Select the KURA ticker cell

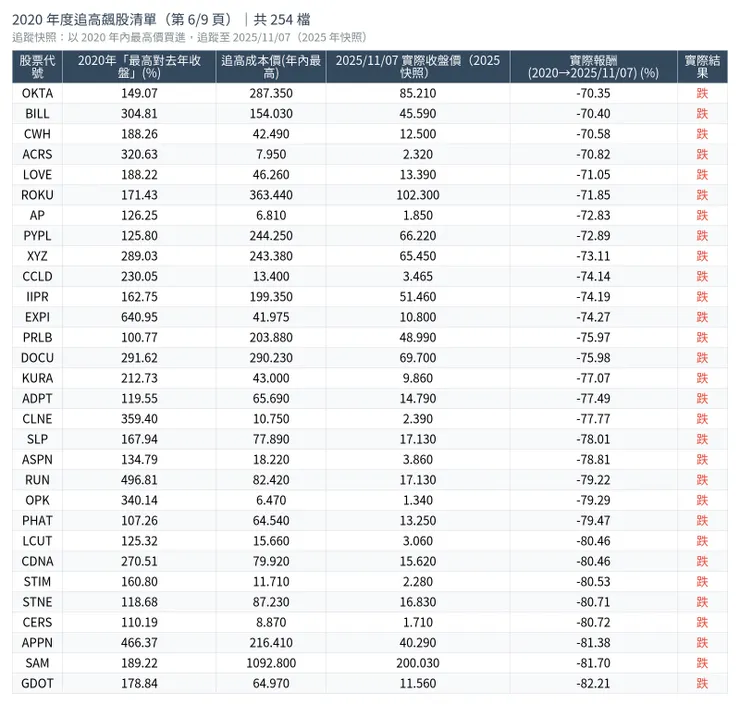(x=37, y=378)
